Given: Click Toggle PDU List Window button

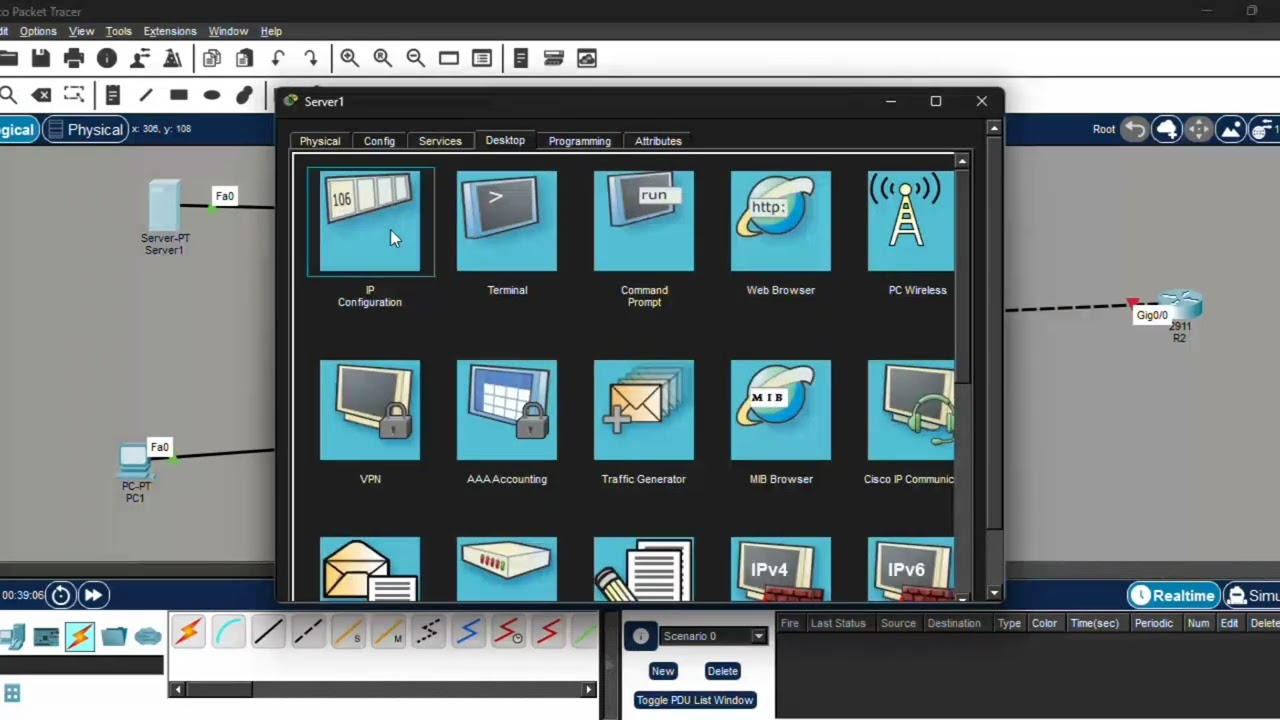Looking at the screenshot, I should point(695,700).
